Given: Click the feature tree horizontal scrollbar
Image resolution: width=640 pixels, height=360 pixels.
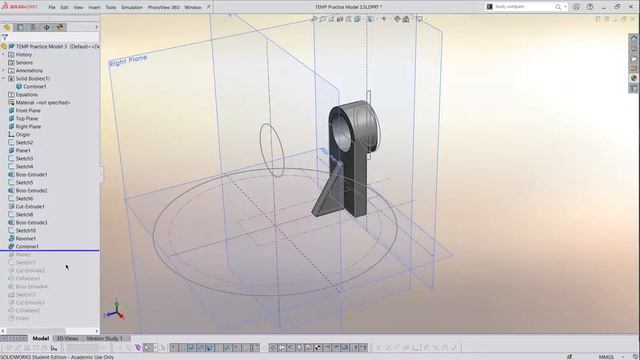Looking at the screenshot, I should [x=36, y=331].
